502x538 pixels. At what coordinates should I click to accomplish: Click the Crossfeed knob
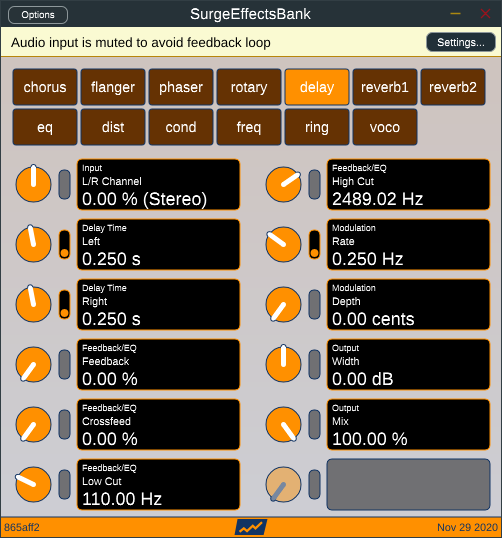point(33,424)
